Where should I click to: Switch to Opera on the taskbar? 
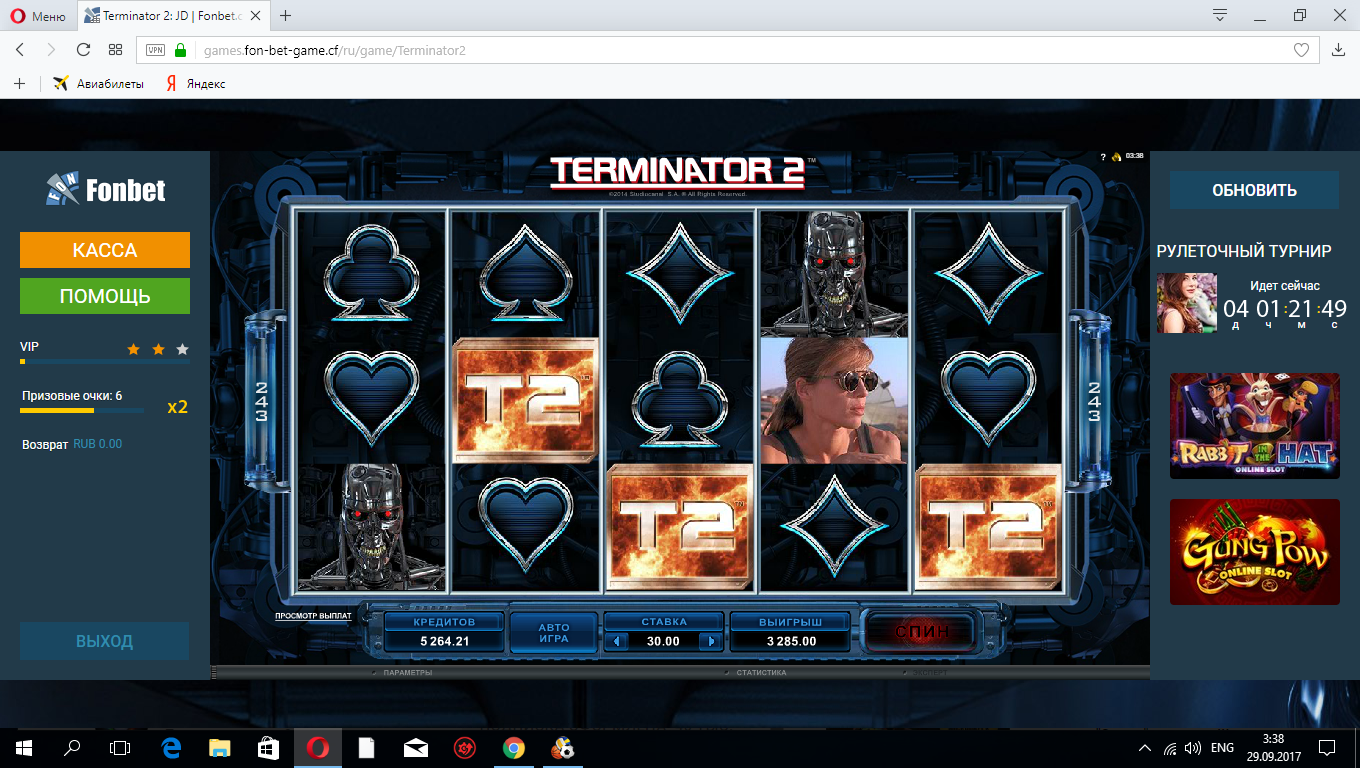318,747
